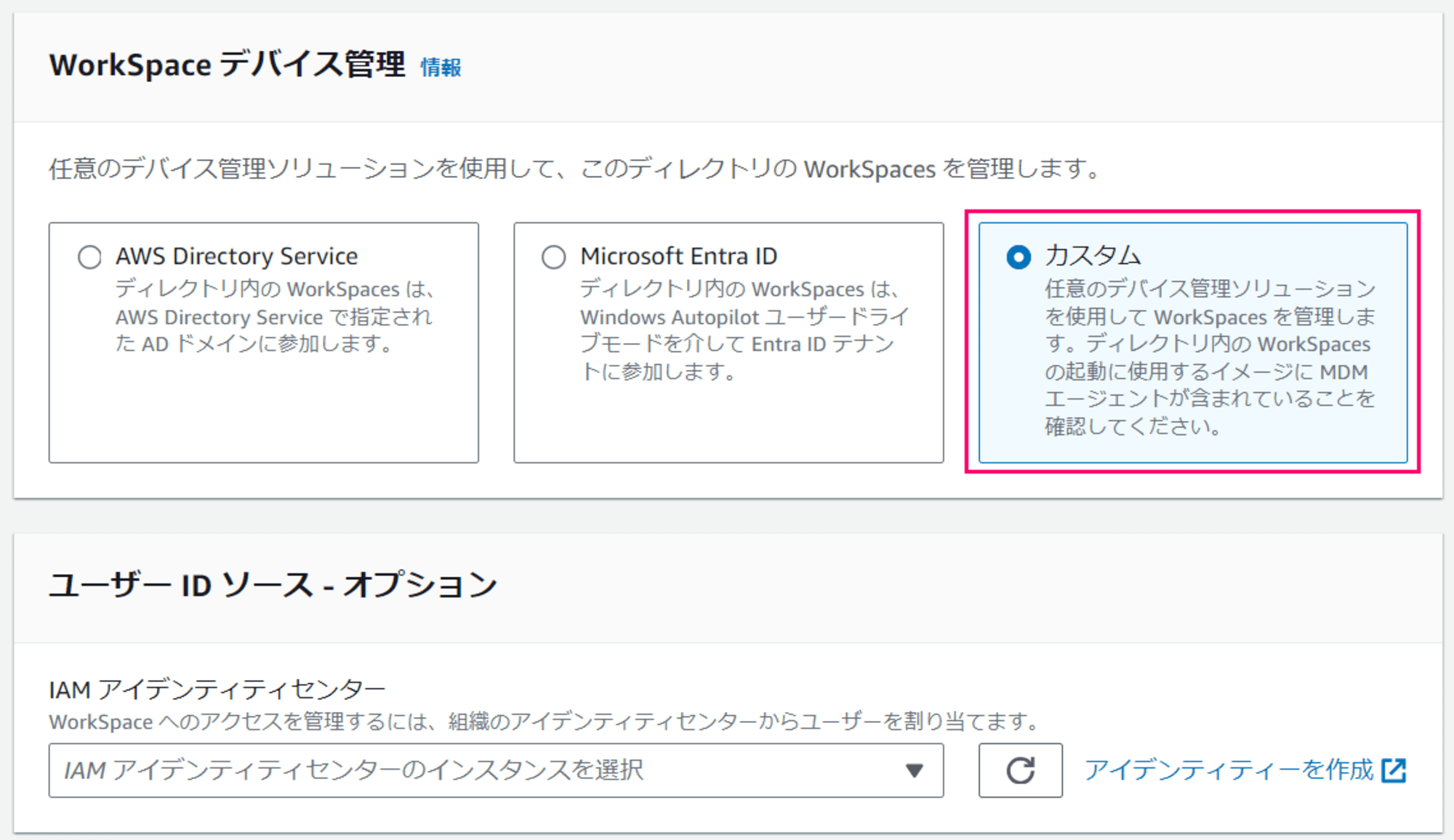1454x840 pixels.
Task: Click the external link icon next to アイデンティティーを作成
Action: click(x=1394, y=770)
